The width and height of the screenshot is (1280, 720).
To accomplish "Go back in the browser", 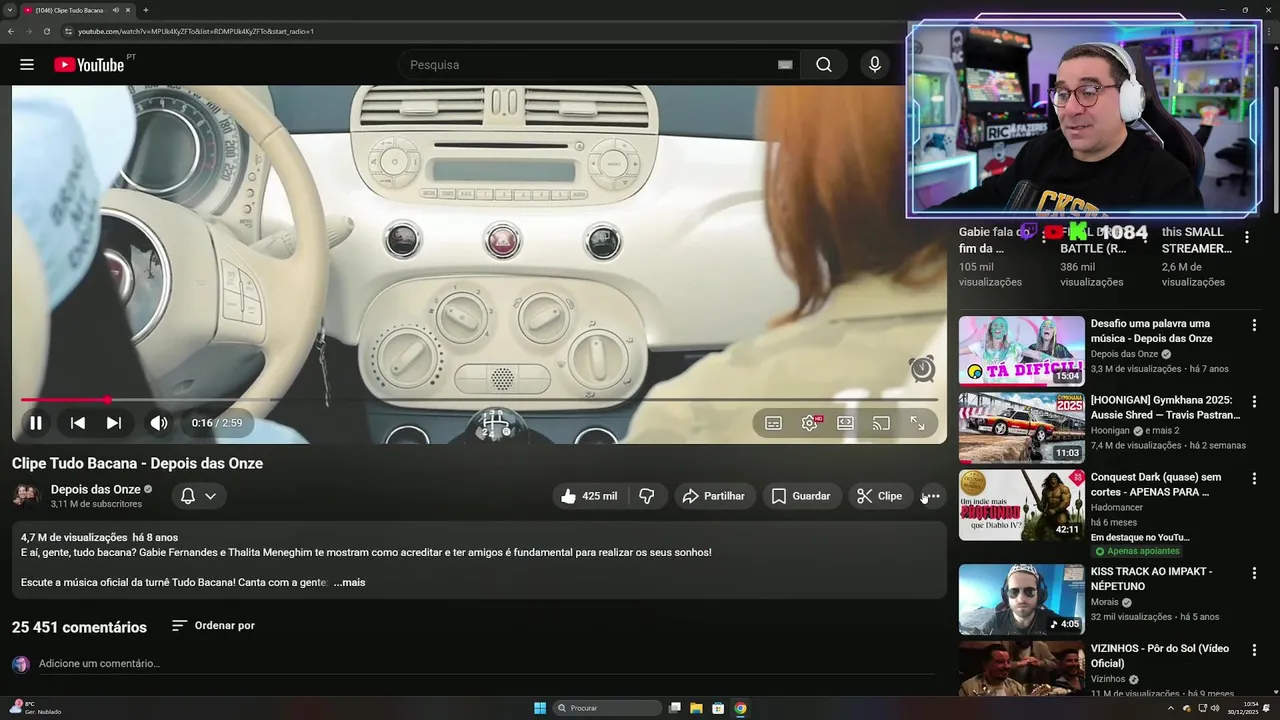I will pos(11,31).
